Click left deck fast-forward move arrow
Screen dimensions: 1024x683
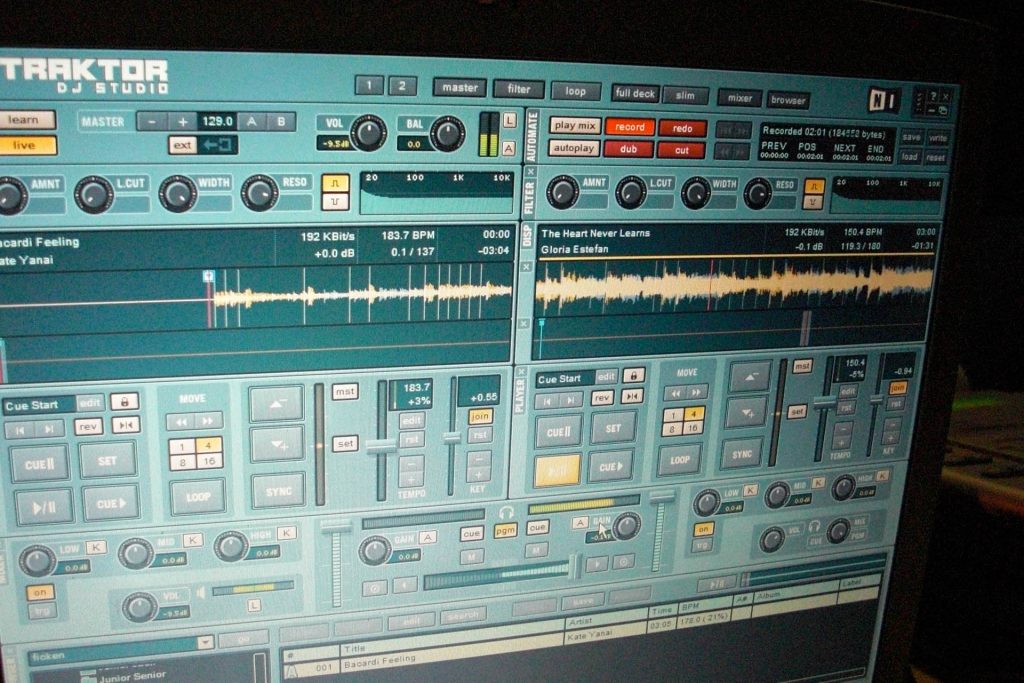[208, 421]
